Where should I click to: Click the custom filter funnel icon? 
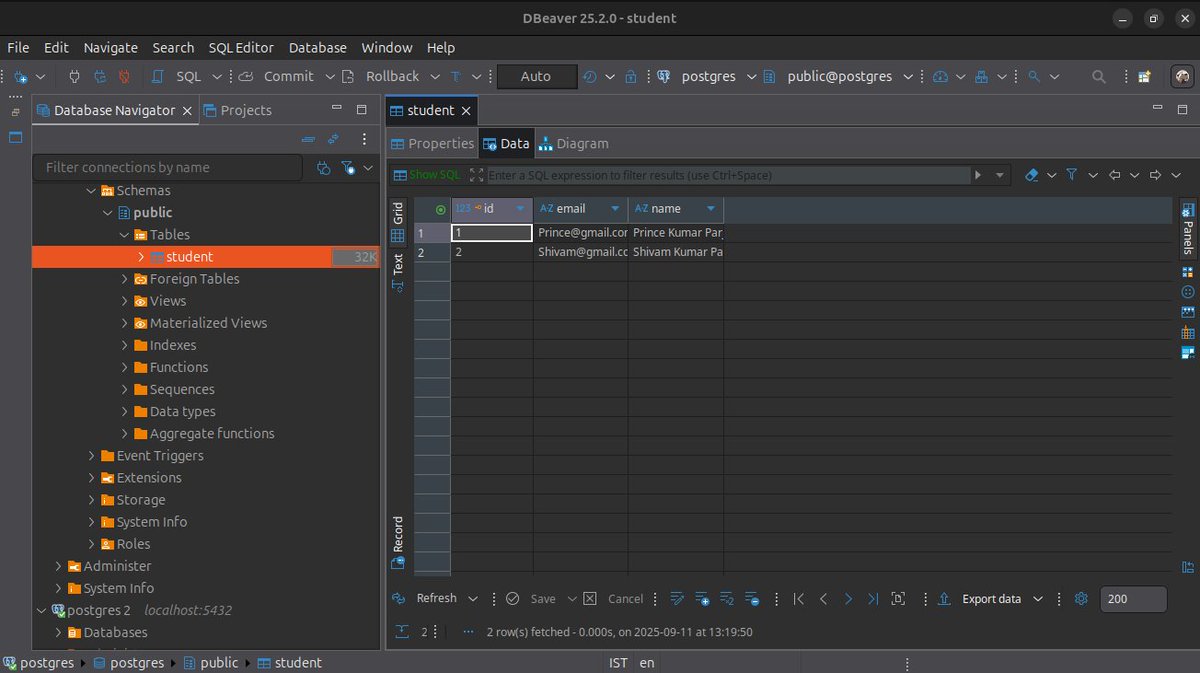coord(1071,175)
